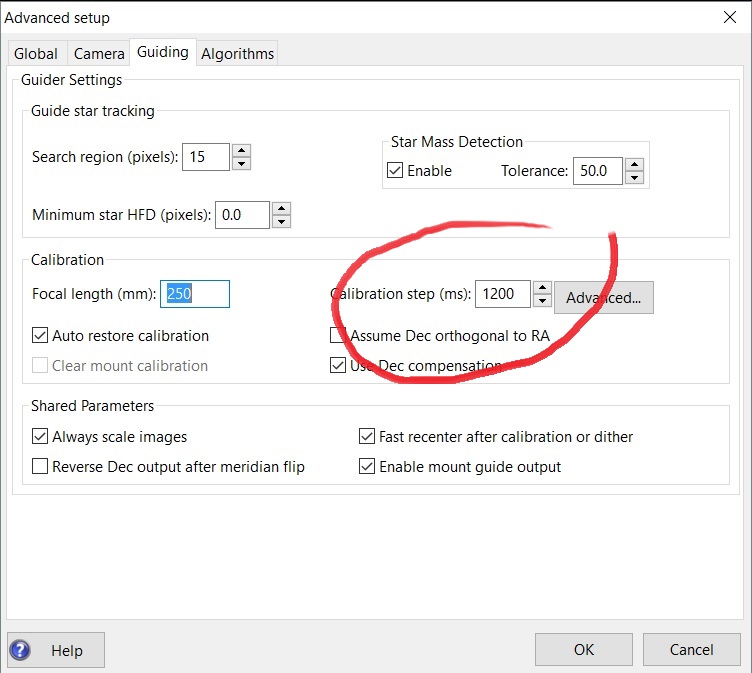Open Advanced calibration settings button

click(603, 298)
